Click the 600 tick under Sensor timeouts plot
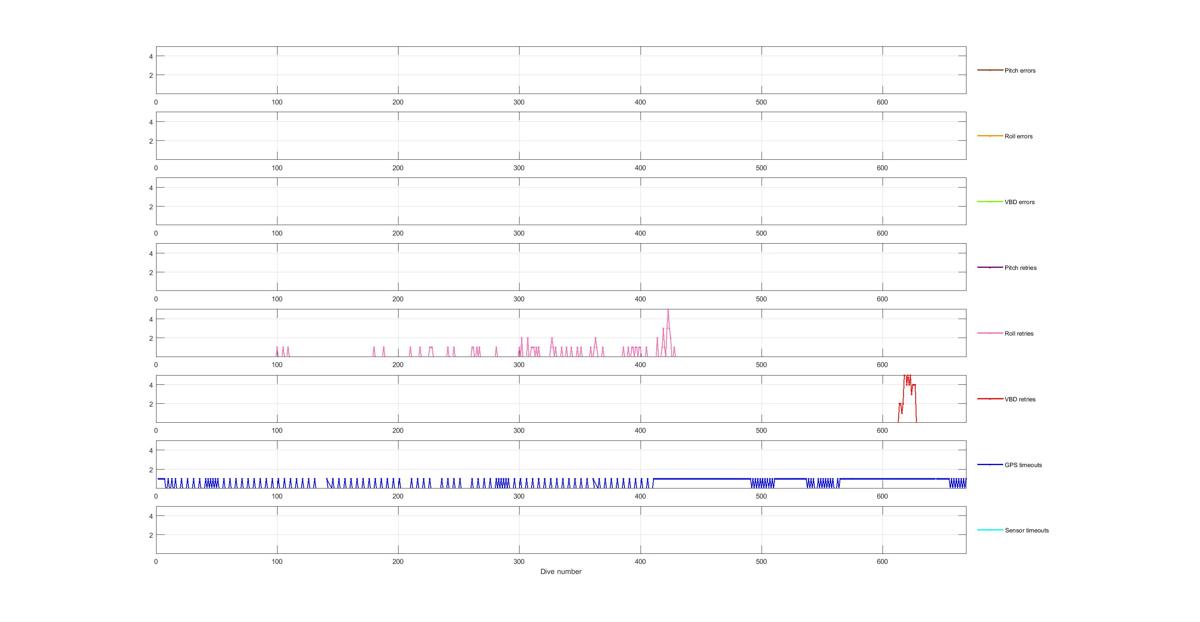 [x=882, y=561]
